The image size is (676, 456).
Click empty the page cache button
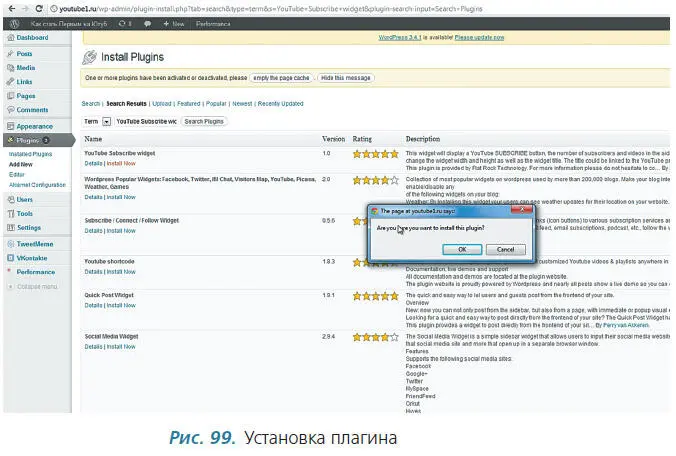click(281, 78)
